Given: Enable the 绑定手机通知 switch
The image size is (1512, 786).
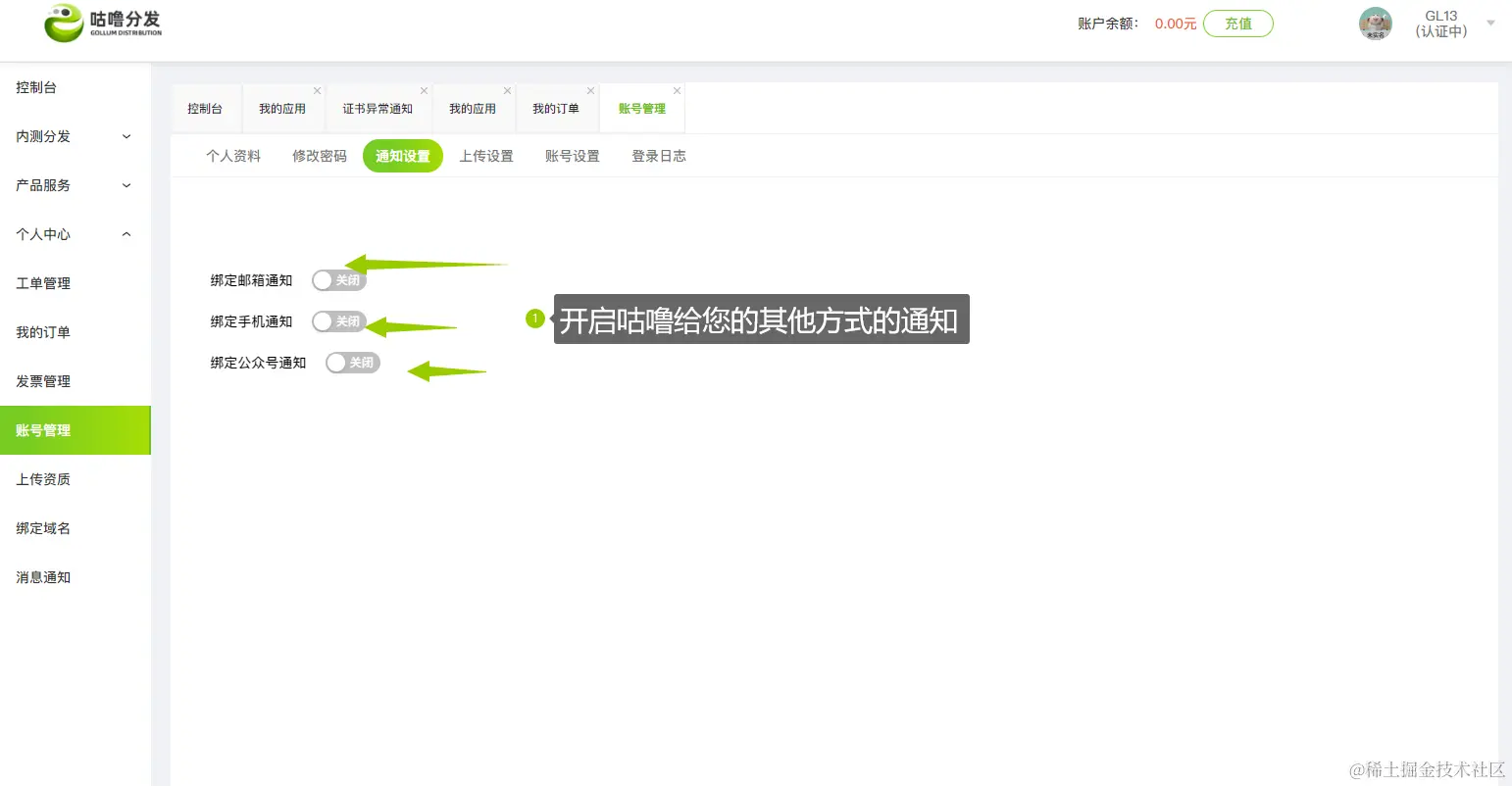Looking at the screenshot, I should point(338,321).
